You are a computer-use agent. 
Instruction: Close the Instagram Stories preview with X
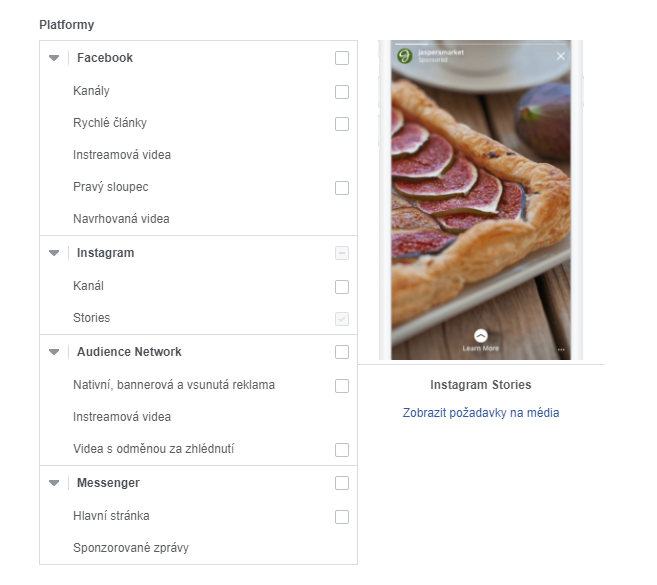tap(561, 56)
